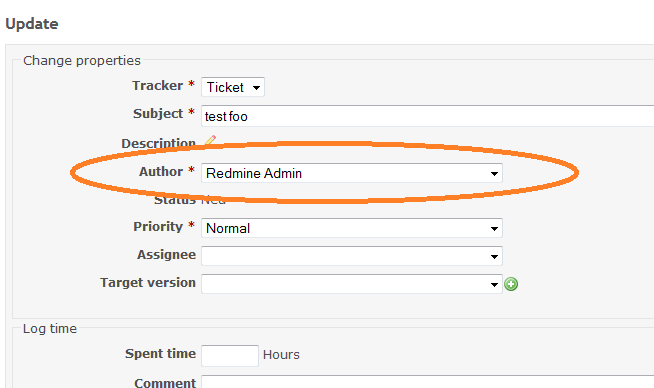Viewport: 654px width, 388px height.
Task: Click the Author field label
Action: 161,171
